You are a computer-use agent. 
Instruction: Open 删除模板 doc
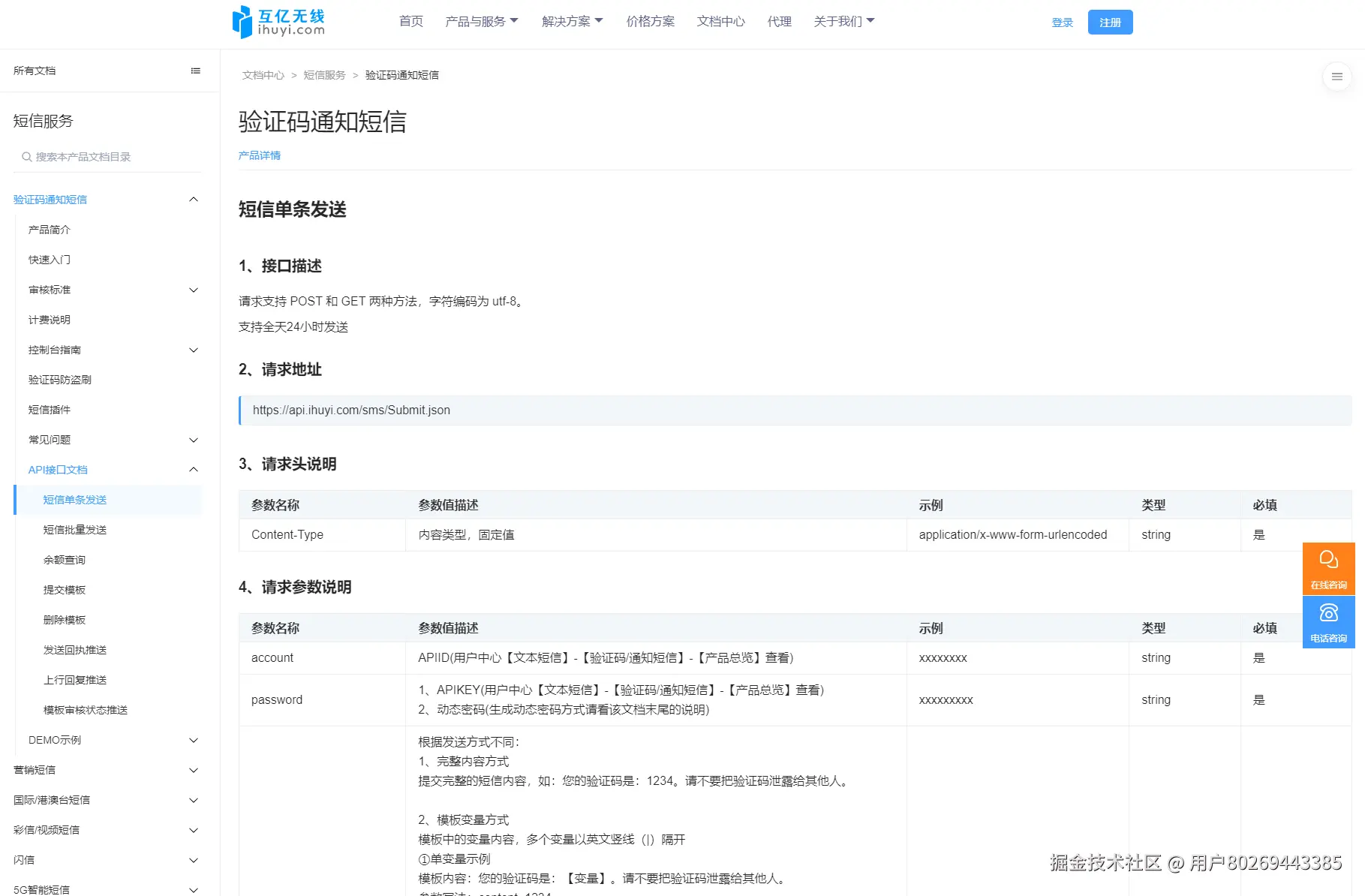[x=65, y=620]
